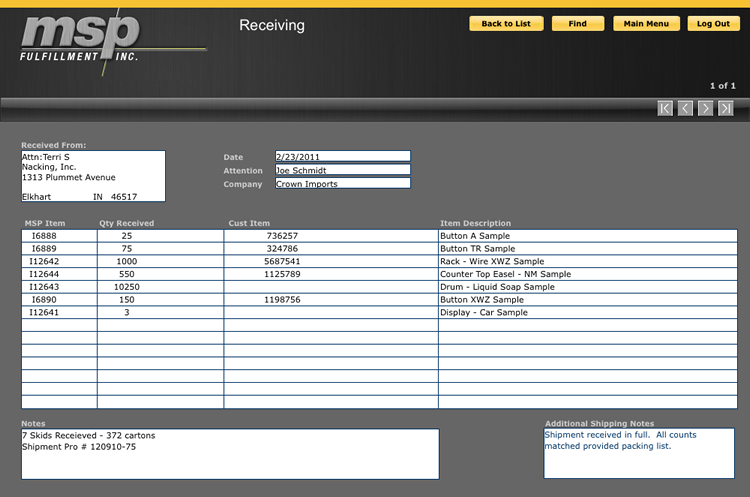Go to the first record
Viewport: 750px width, 497px height.
tap(665, 108)
